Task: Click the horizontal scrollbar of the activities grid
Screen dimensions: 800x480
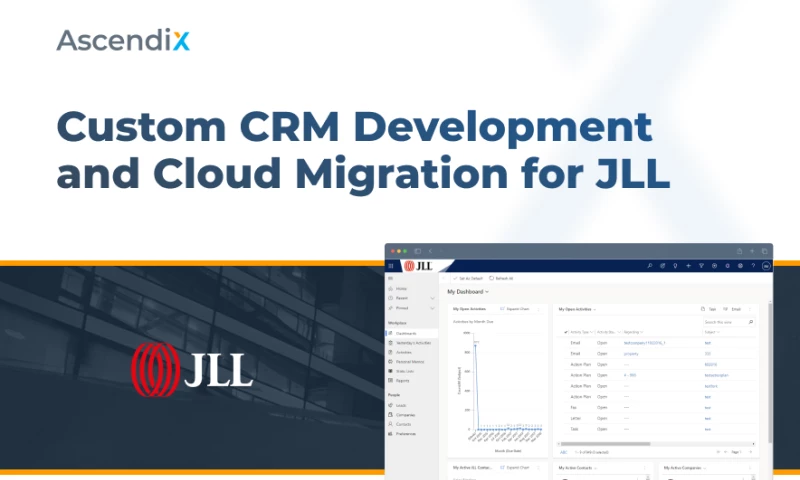Action: [x=605, y=444]
